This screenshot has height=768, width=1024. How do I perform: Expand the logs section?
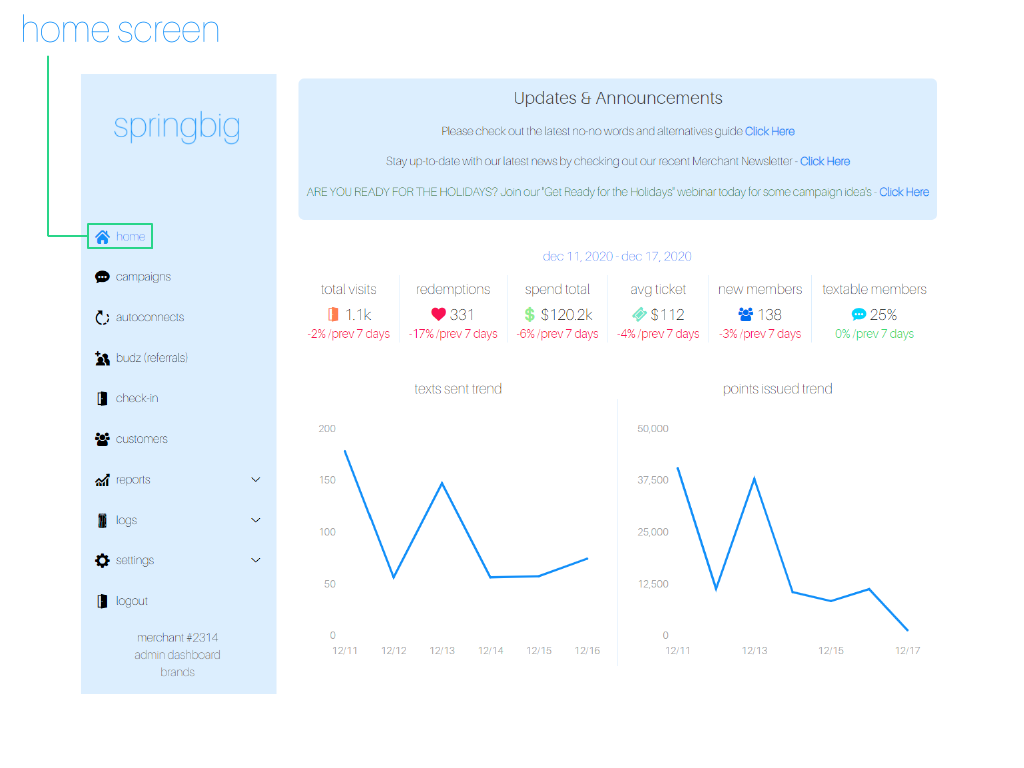(255, 520)
